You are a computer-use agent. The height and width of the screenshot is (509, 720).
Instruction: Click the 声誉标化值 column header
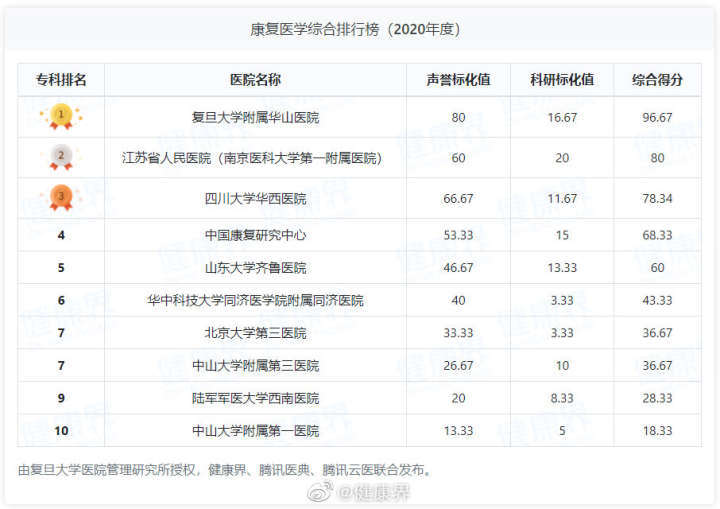click(458, 80)
